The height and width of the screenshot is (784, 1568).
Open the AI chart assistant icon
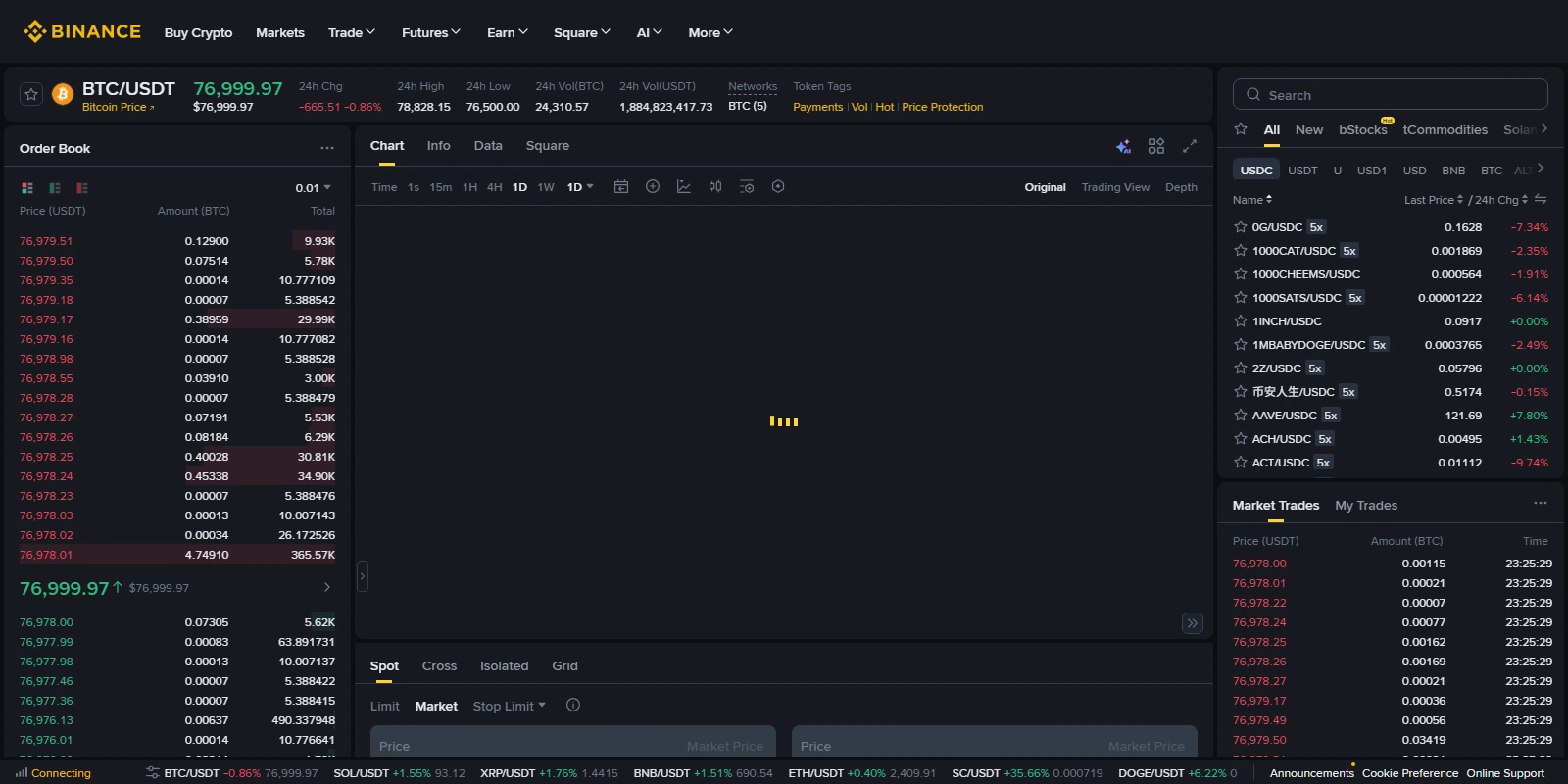tap(1123, 146)
